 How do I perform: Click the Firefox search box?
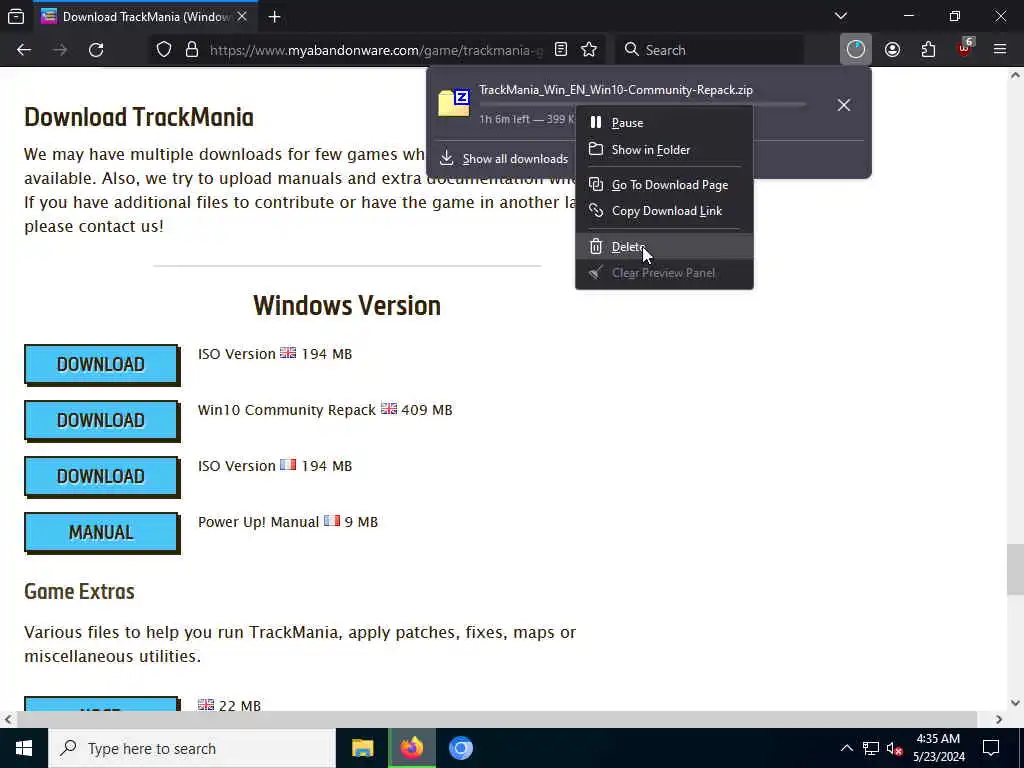click(x=709, y=50)
